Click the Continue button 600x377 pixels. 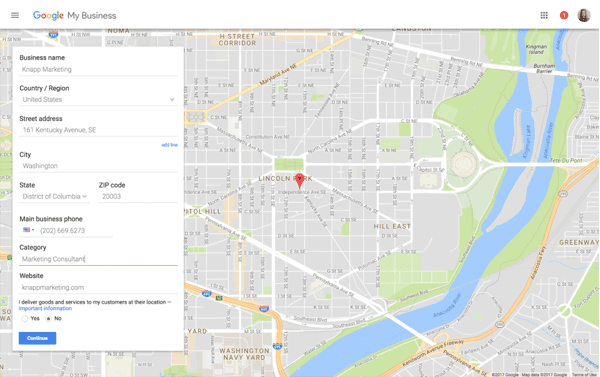38,338
